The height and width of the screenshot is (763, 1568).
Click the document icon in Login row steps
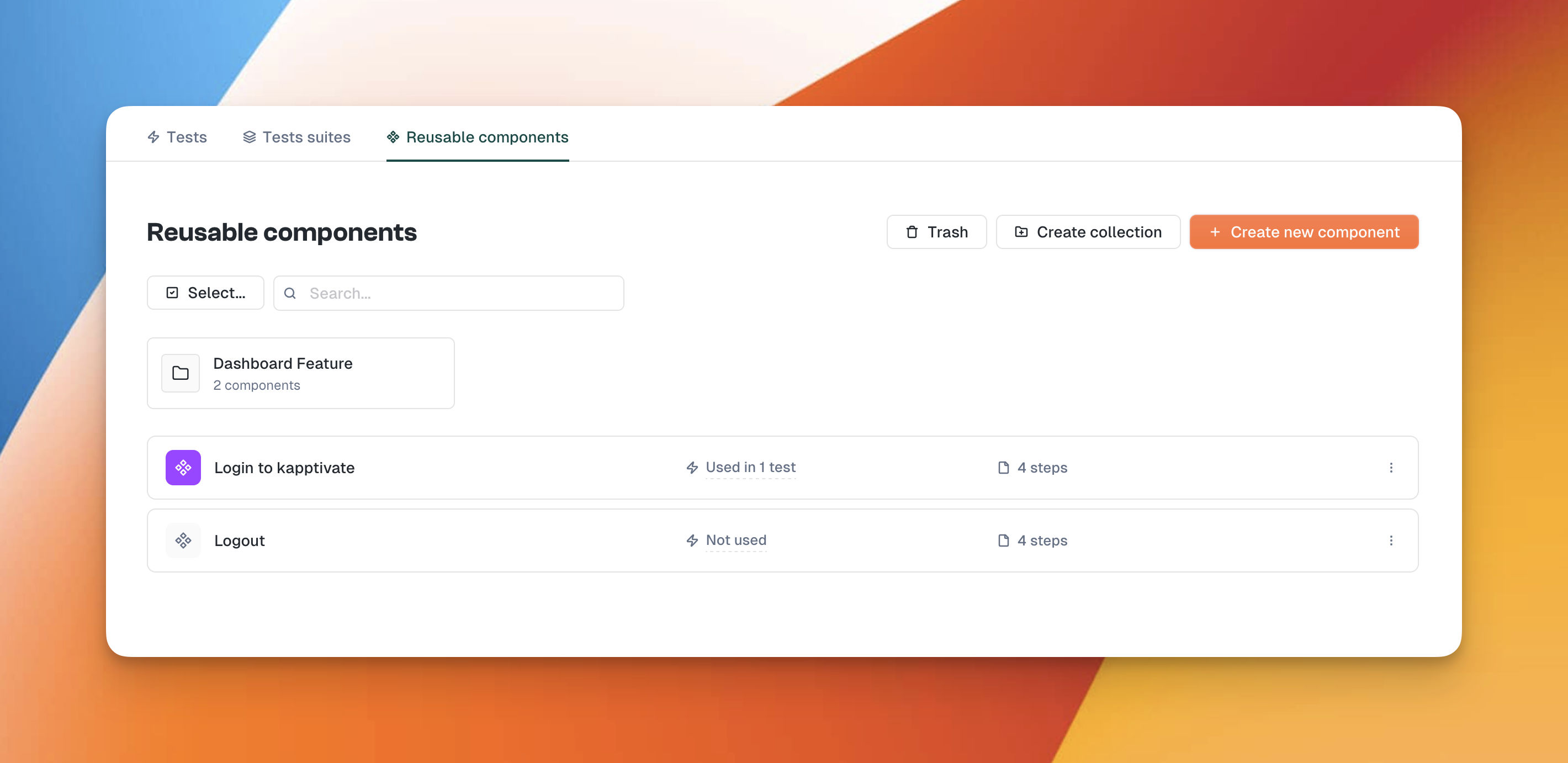[x=1004, y=467]
